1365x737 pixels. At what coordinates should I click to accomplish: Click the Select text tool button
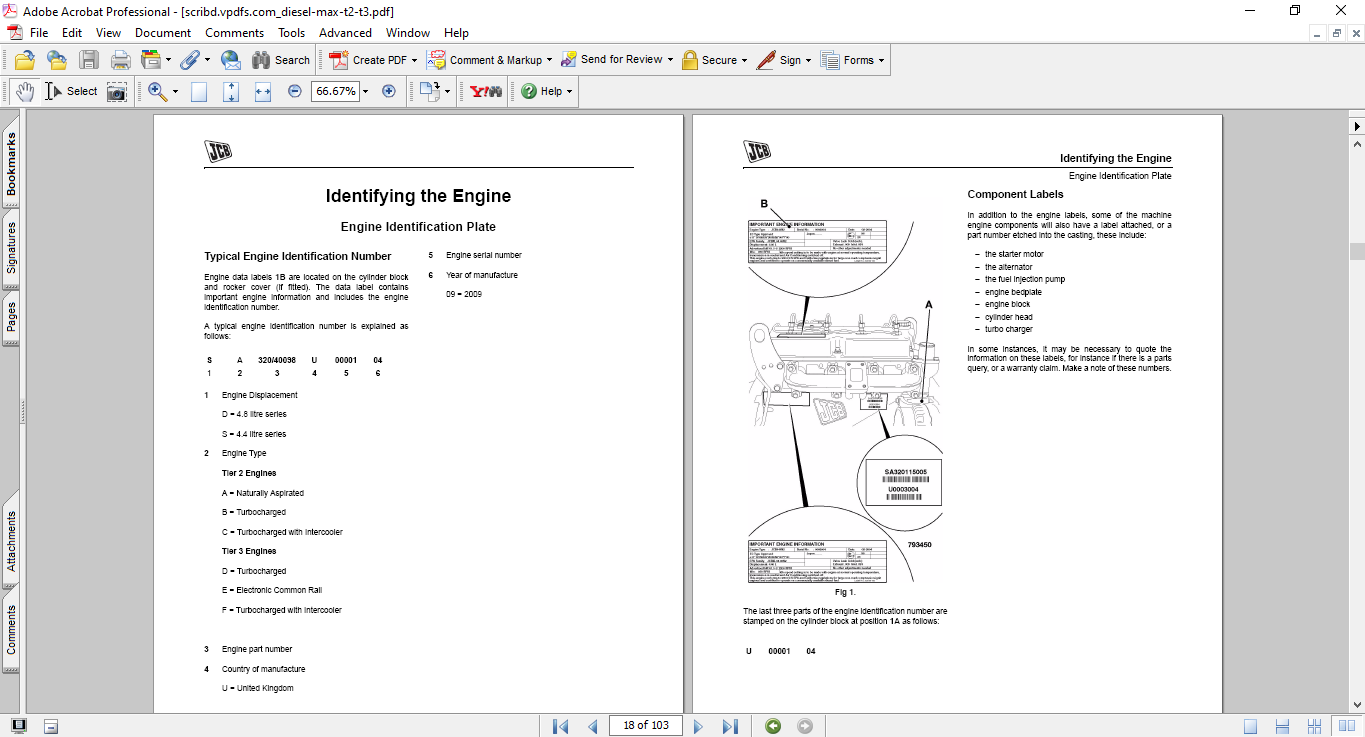click(70, 92)
